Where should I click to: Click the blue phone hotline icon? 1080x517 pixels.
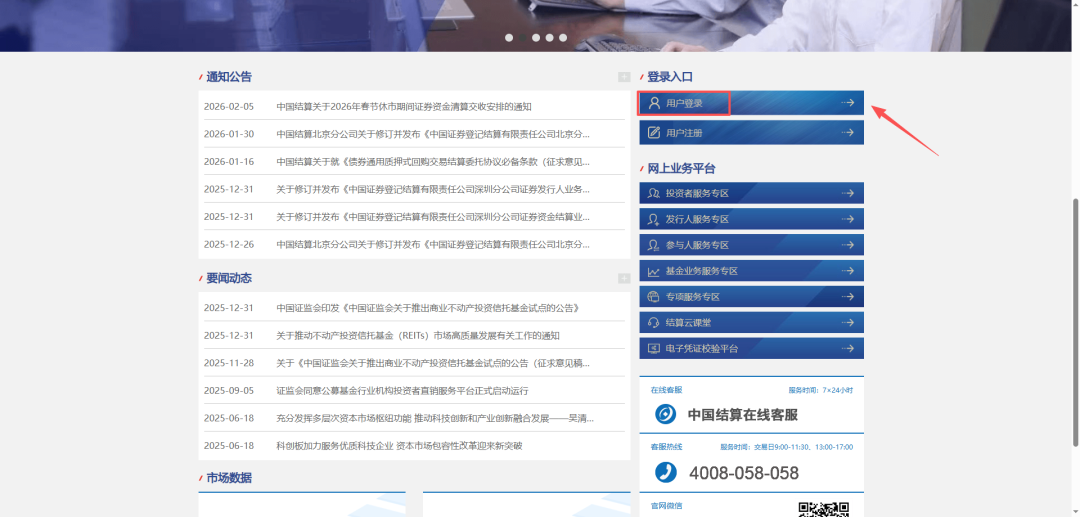point(665,472)
